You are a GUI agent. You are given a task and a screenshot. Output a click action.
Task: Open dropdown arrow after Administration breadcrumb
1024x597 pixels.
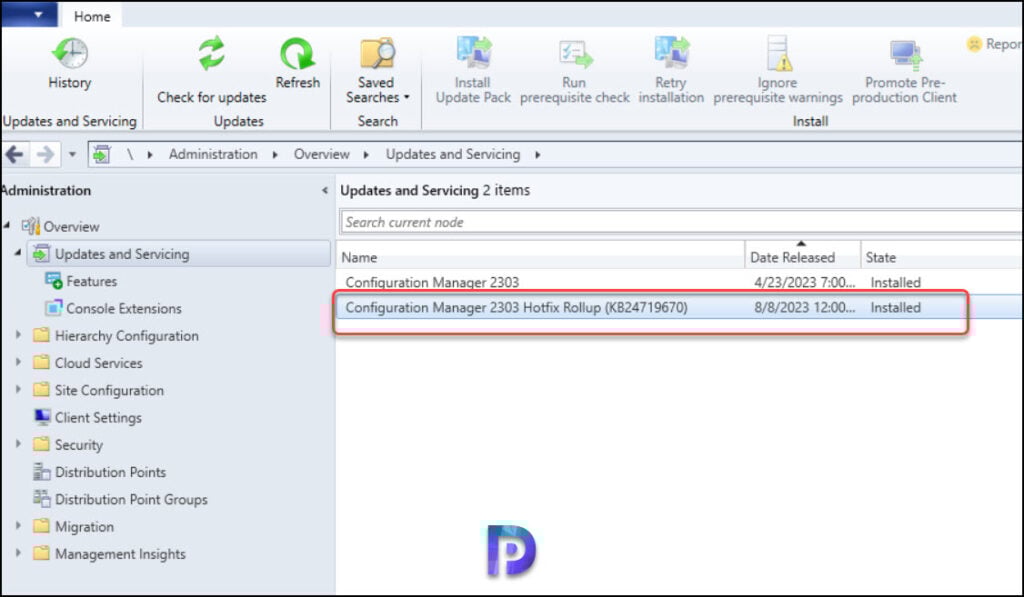275,155
